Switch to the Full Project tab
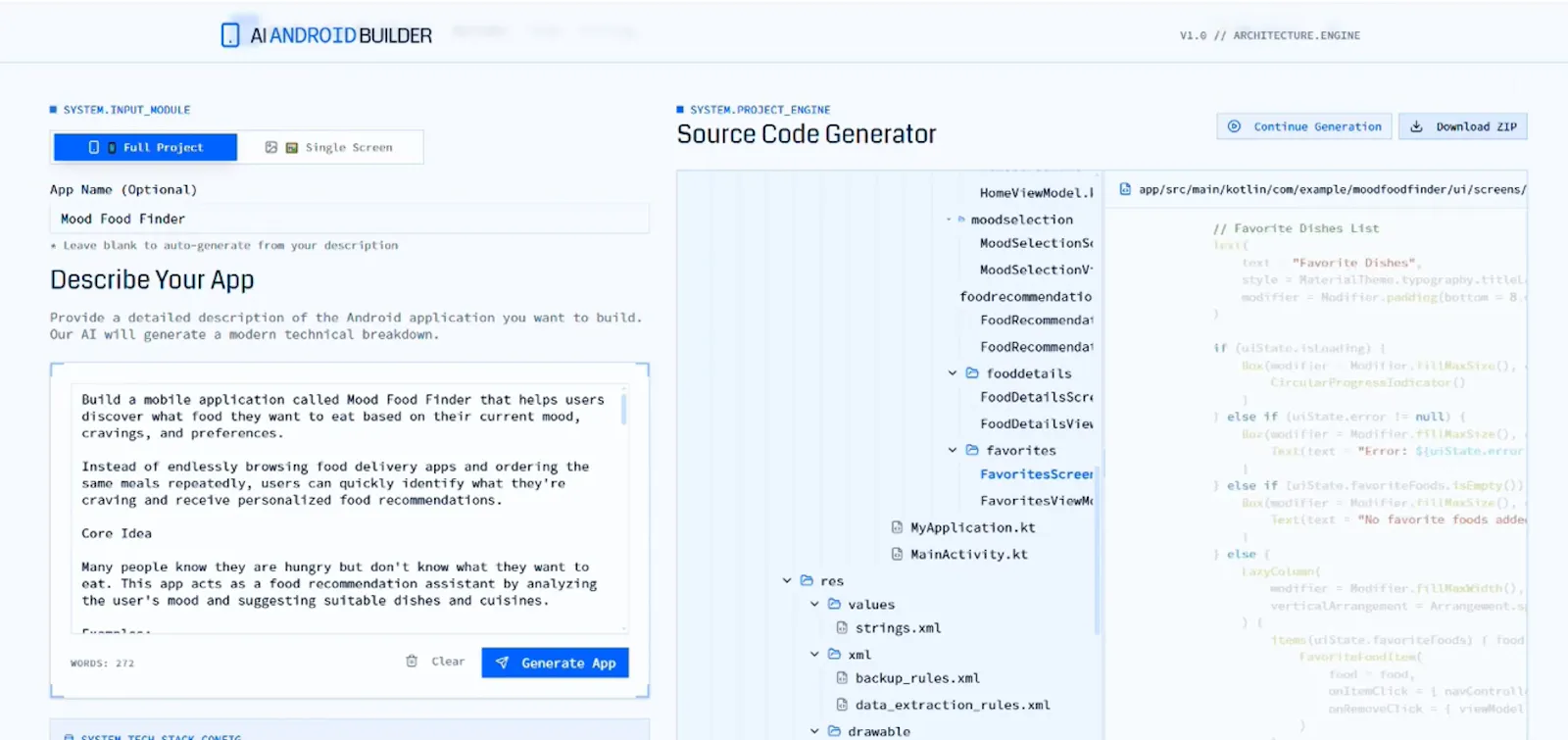This screenshot has width=1568, height=740. [x=145, y=147]
